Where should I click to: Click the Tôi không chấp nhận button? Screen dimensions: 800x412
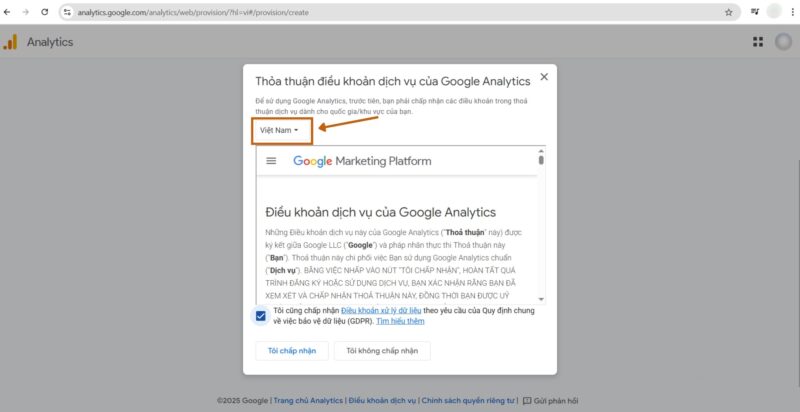[x=382, y=351]
